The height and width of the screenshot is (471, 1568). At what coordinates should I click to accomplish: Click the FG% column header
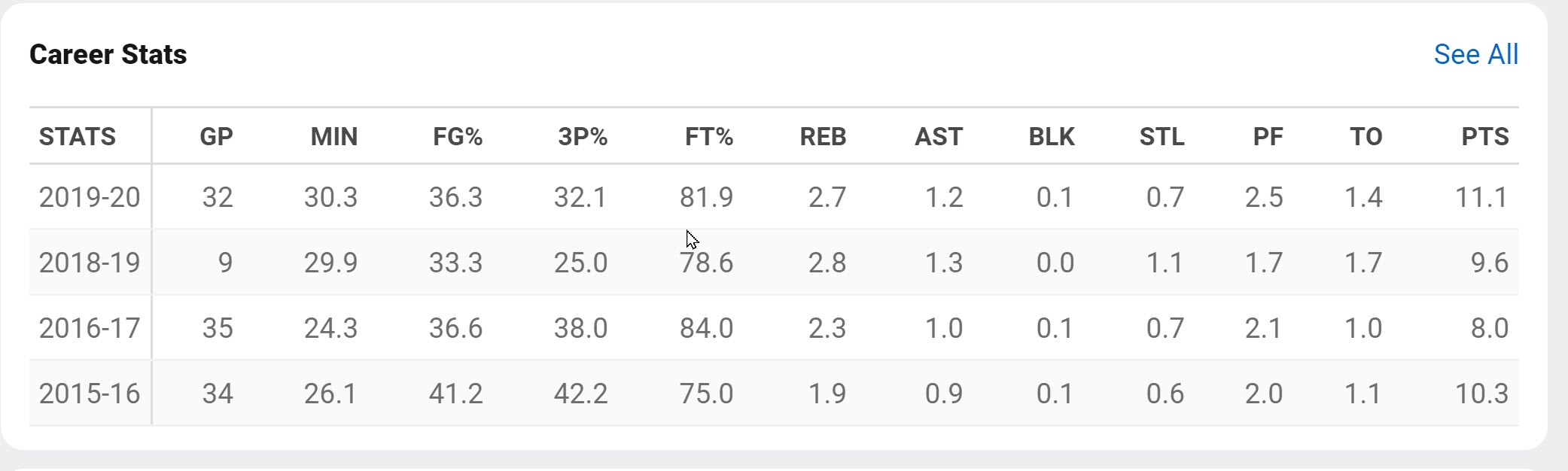pyautogui.click(x=458, y=136)
